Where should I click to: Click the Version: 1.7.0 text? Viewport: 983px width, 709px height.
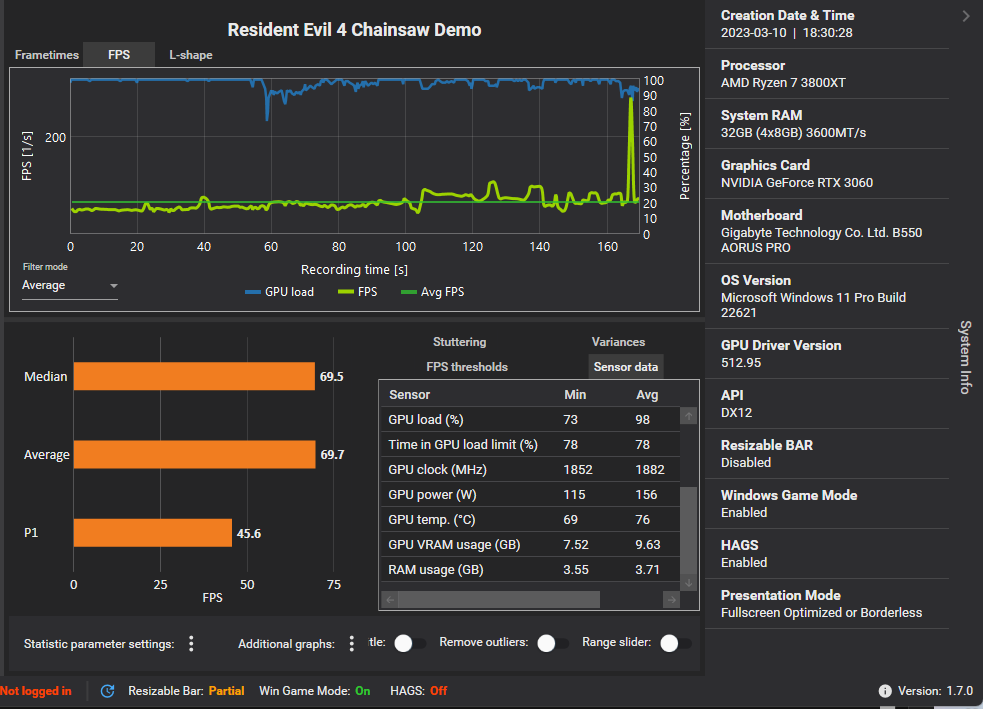click(935, 691)
